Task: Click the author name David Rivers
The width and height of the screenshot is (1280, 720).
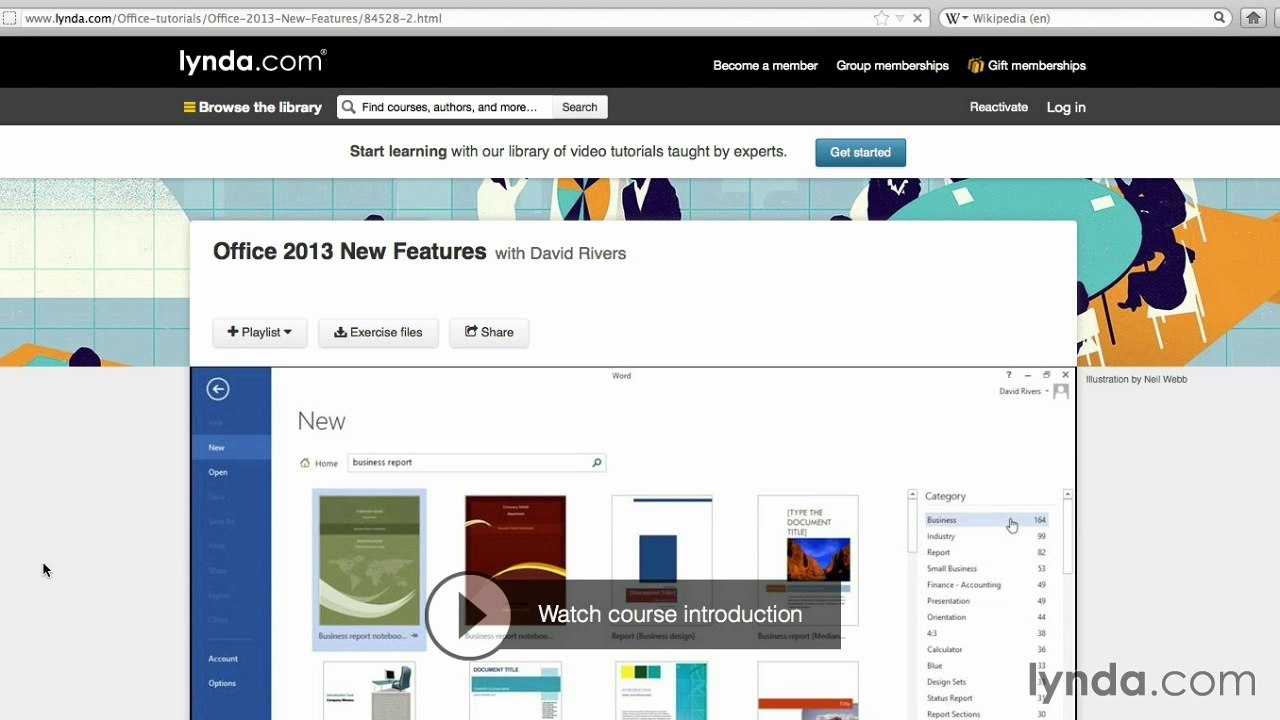Action: click(578, 253)
